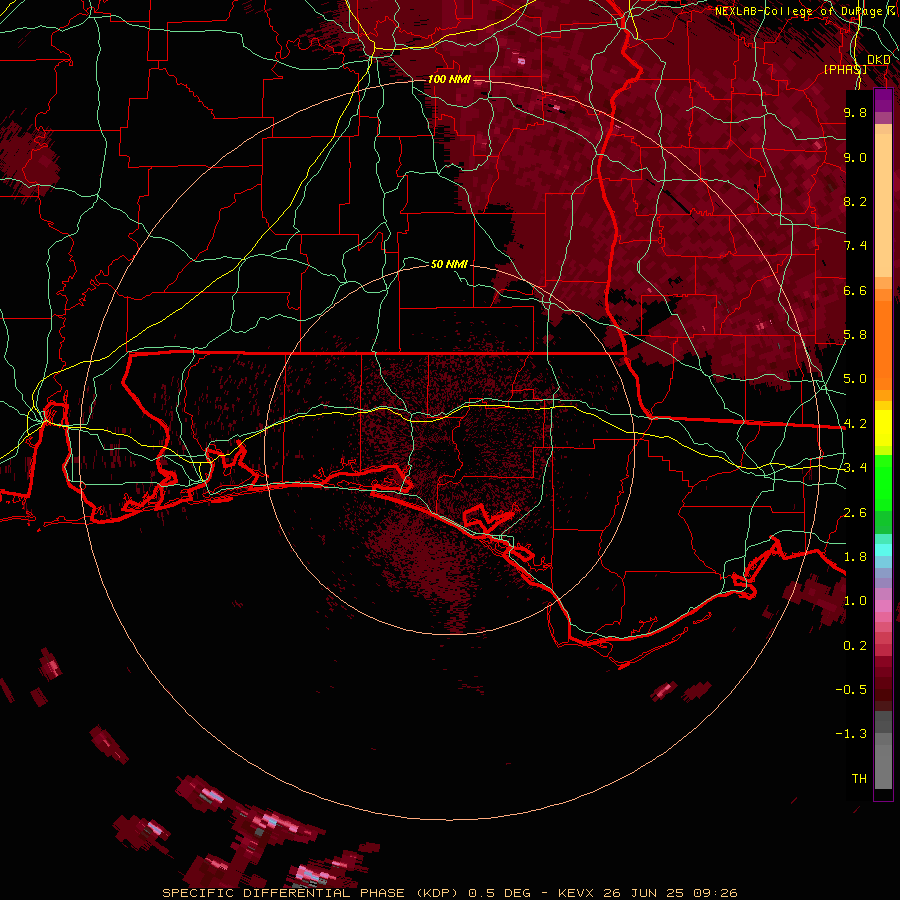Image resolution: width=900 pixels, height=900 pixels.
Task: Click the 50 NMI range ring label
Action: coord(449,264)
